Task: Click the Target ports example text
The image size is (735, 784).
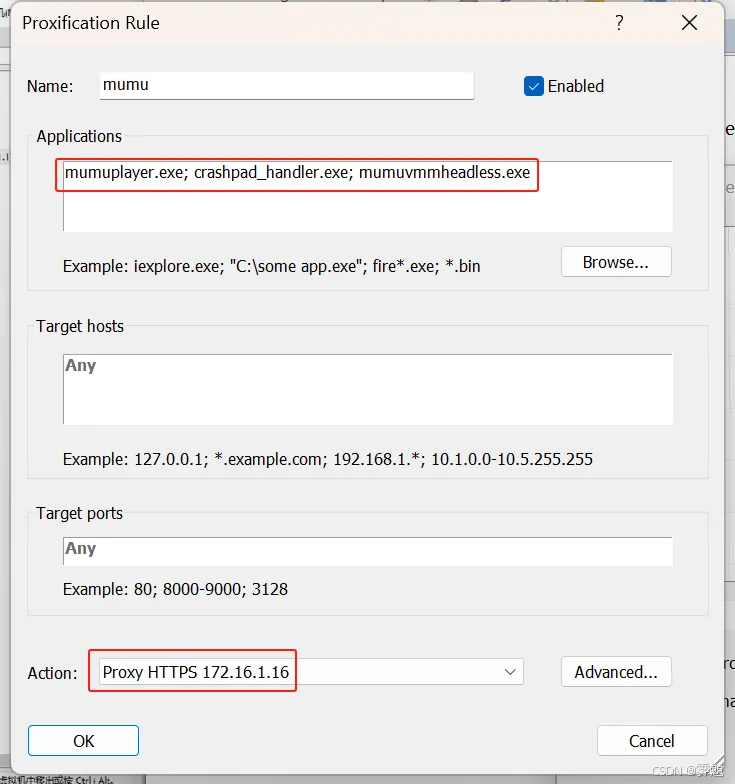Action: coord(175,589)
